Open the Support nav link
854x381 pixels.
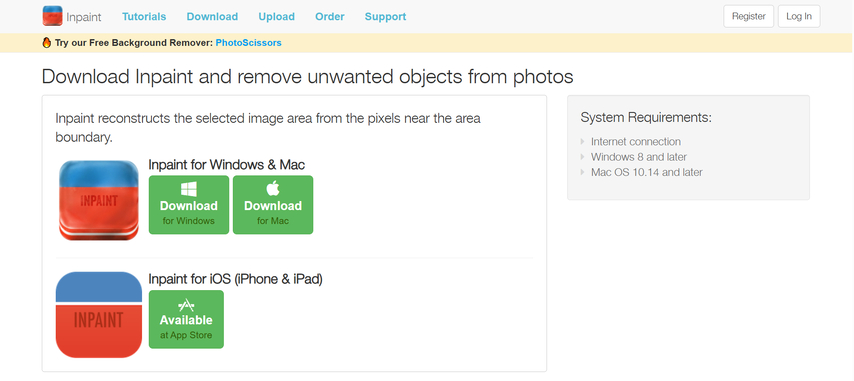coord(386,16)
